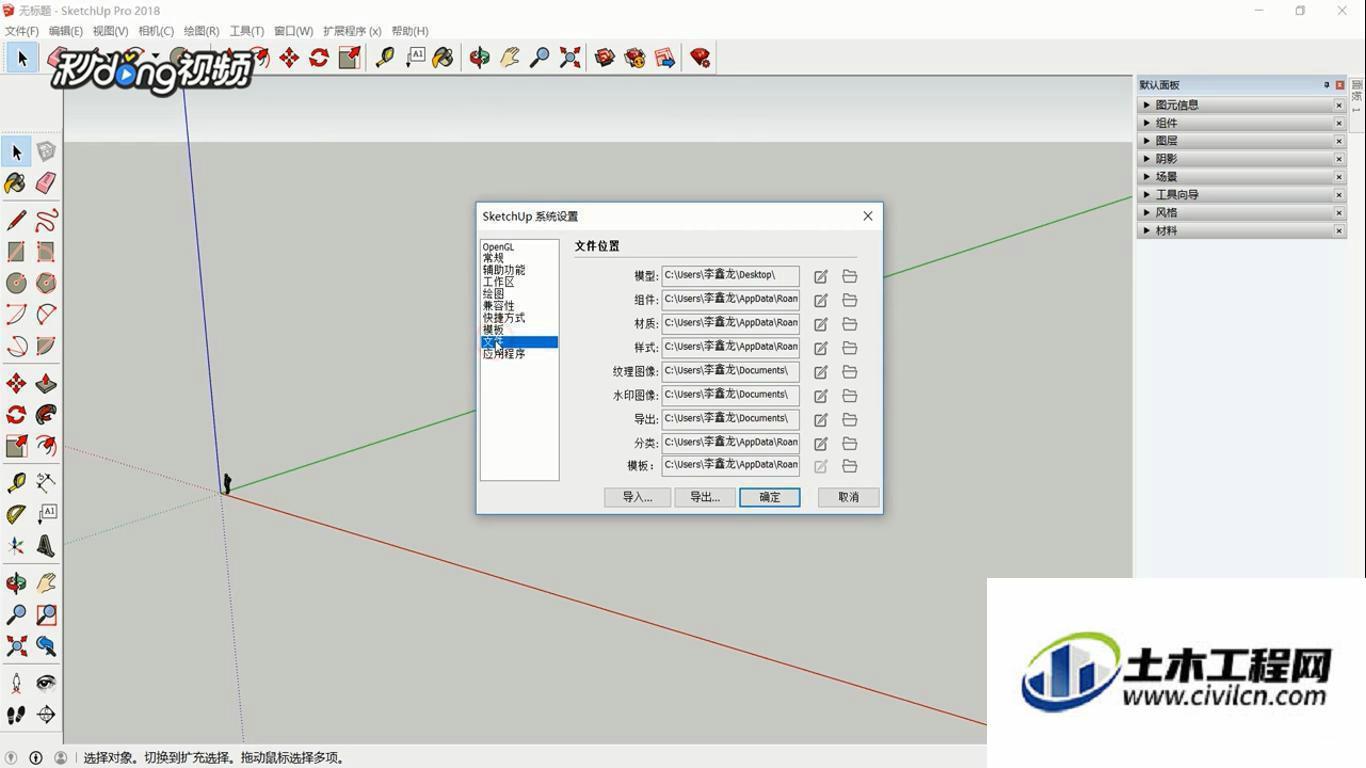This screenshot has height=768, width=1366.
Task: Browse folder for 纹理图像 path
Action: pos(850,372)
